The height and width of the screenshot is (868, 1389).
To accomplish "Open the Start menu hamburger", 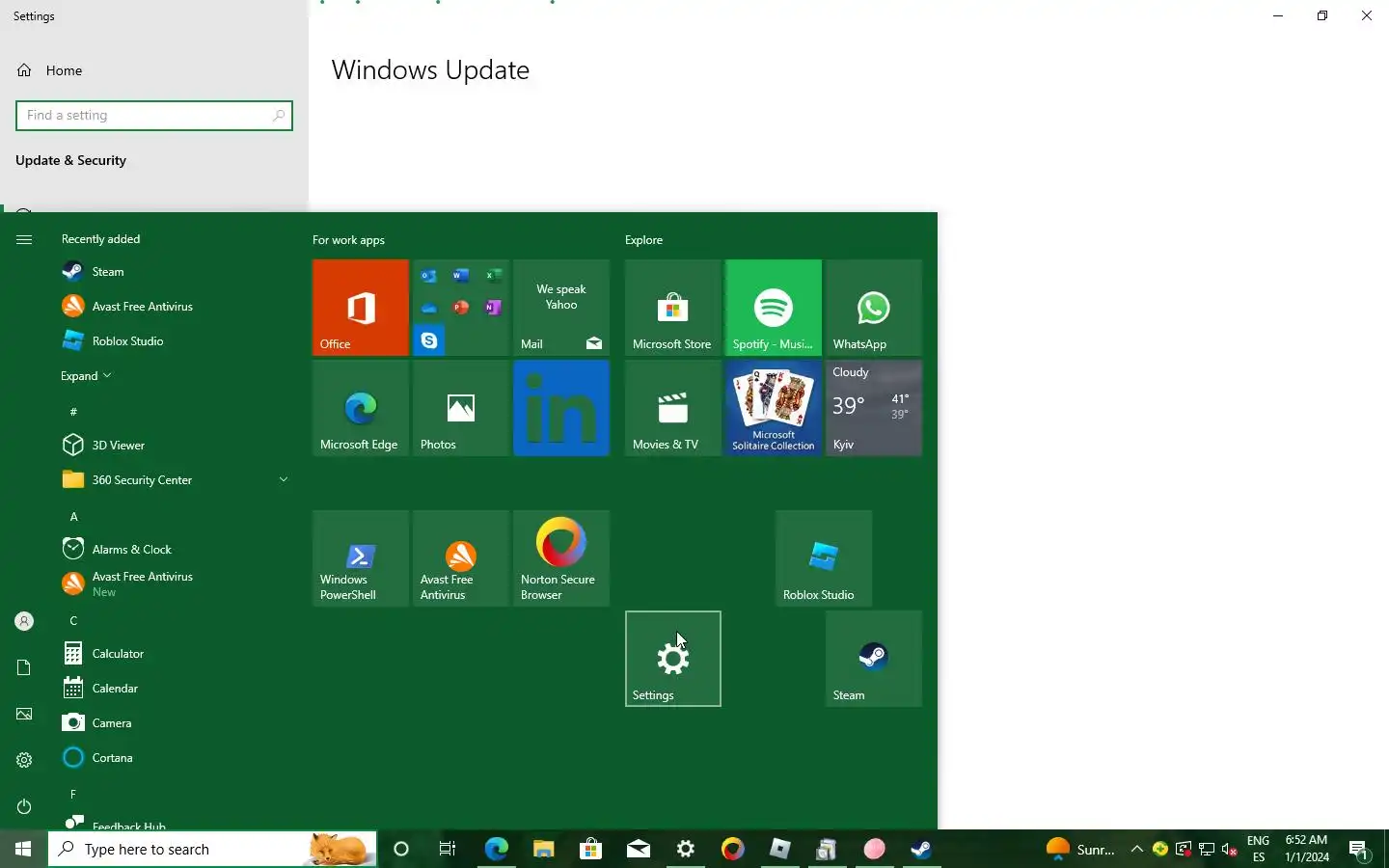I will [24, 239].
